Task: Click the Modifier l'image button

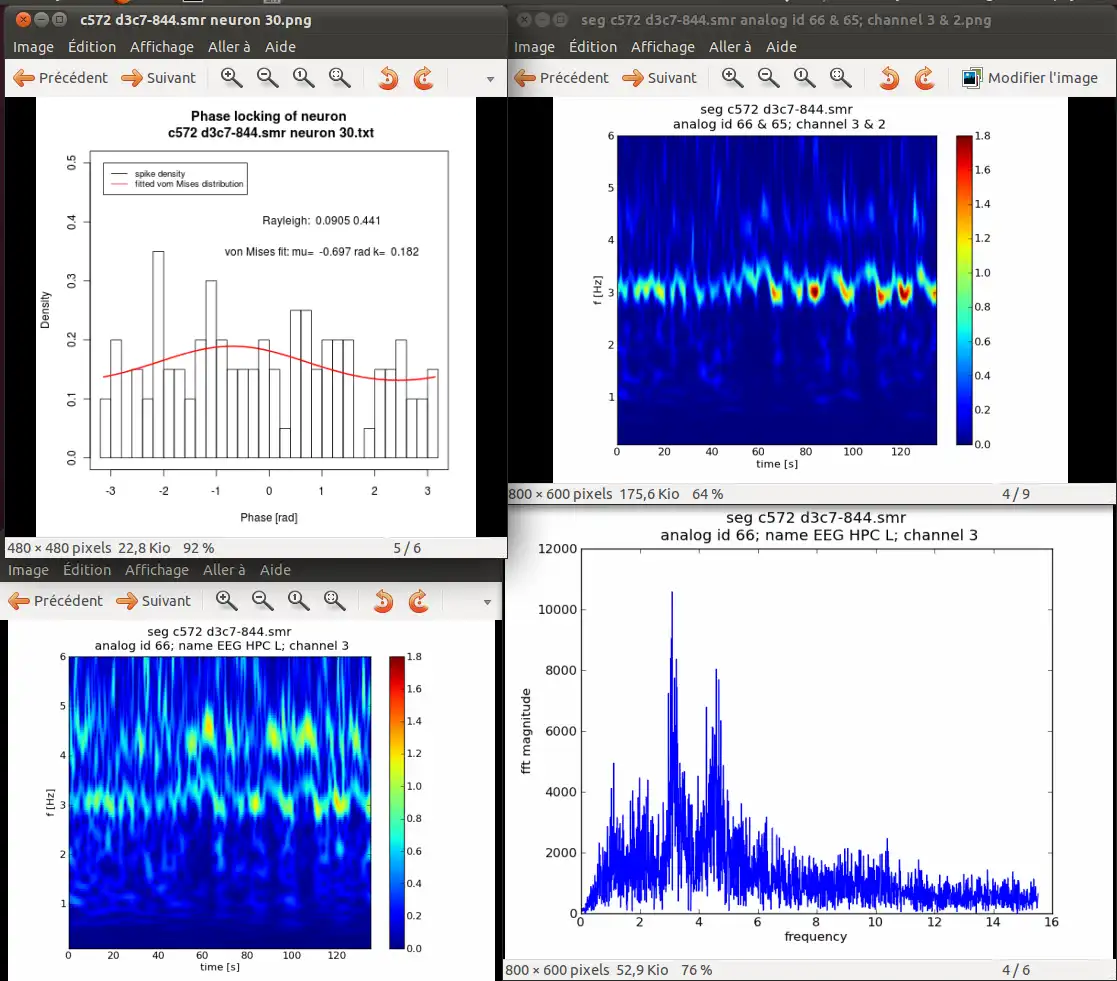Action: pos(1030,78)
